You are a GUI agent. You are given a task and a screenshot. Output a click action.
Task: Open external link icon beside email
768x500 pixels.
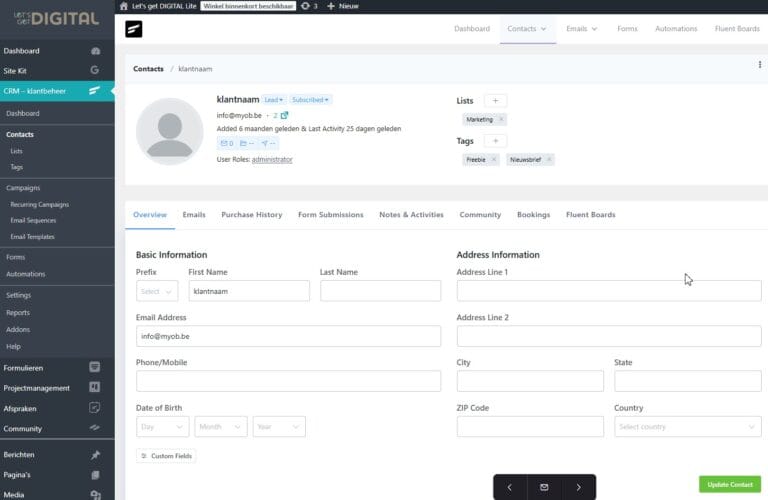coord(284,115)
